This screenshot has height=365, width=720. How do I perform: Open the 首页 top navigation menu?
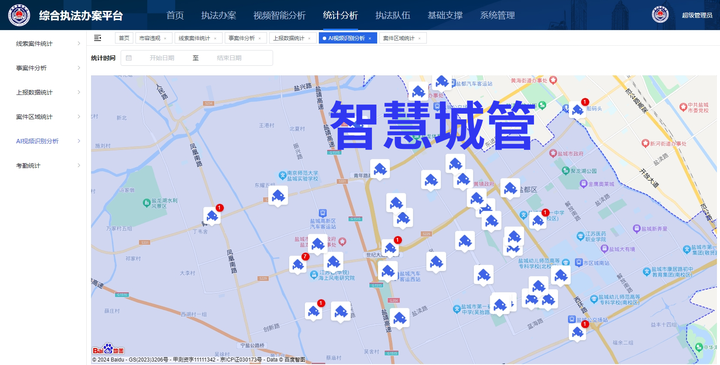(x=175, y=15)
